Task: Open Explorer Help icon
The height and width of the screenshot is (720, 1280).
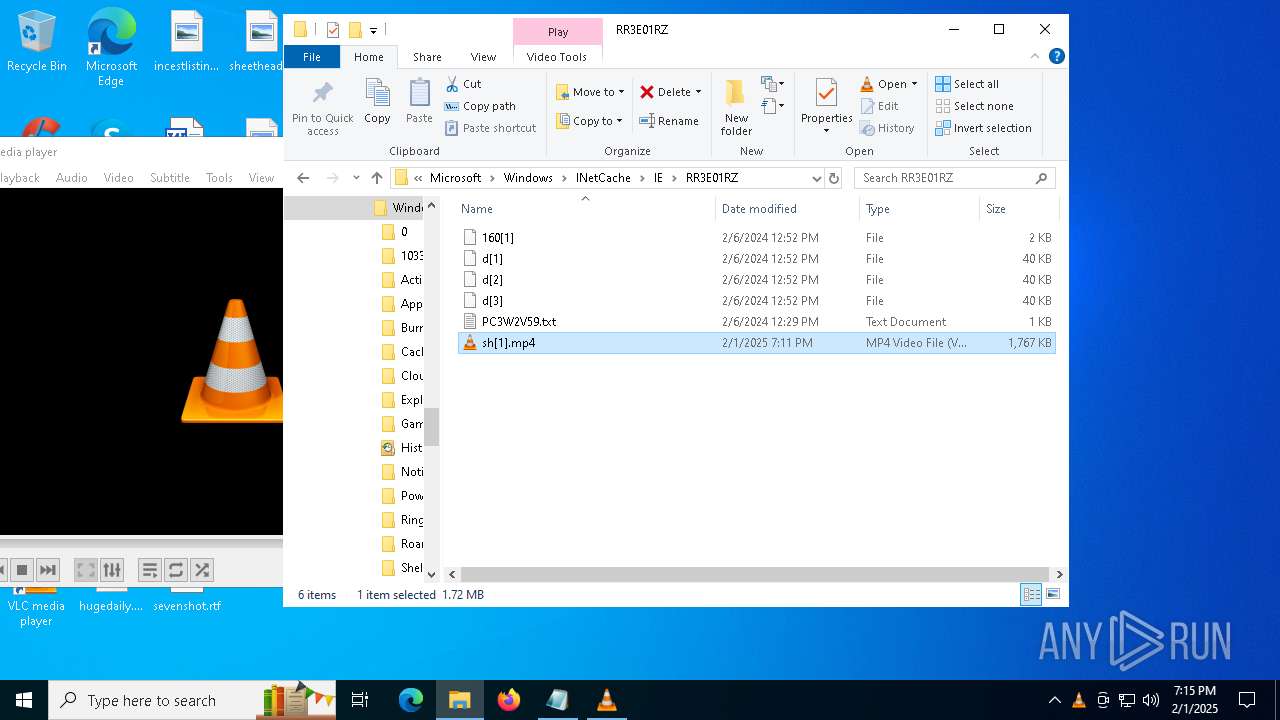Action: (1056, 57)
